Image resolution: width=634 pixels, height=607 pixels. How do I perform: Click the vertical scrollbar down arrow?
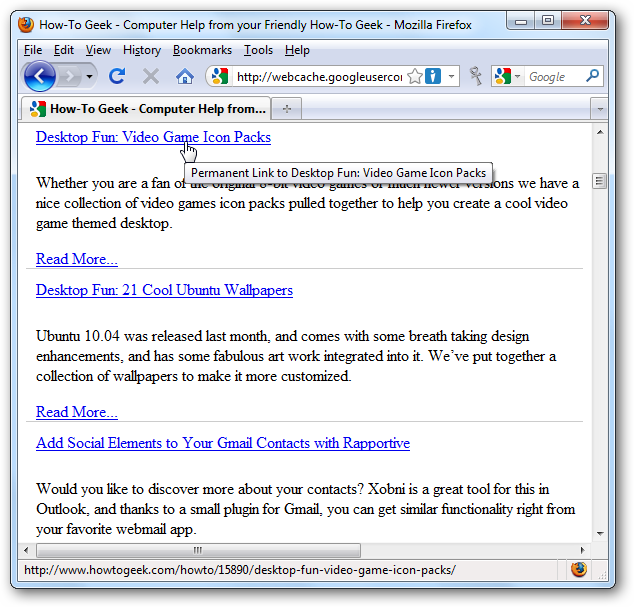coord(600,534)
